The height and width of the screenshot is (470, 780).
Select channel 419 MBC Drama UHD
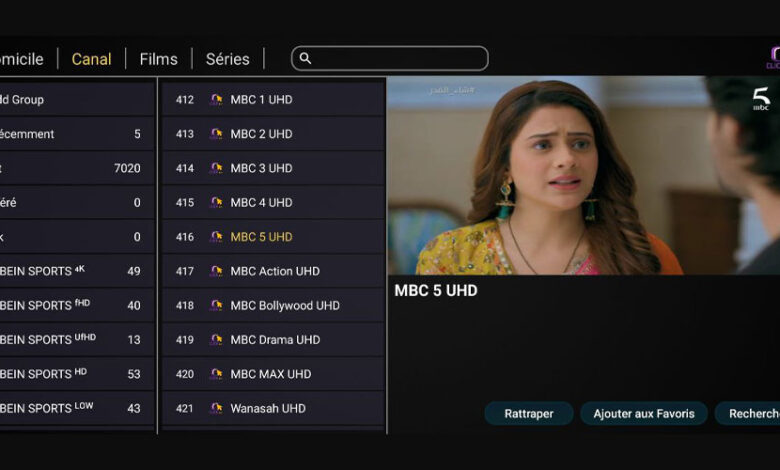(x=274, y=340)
